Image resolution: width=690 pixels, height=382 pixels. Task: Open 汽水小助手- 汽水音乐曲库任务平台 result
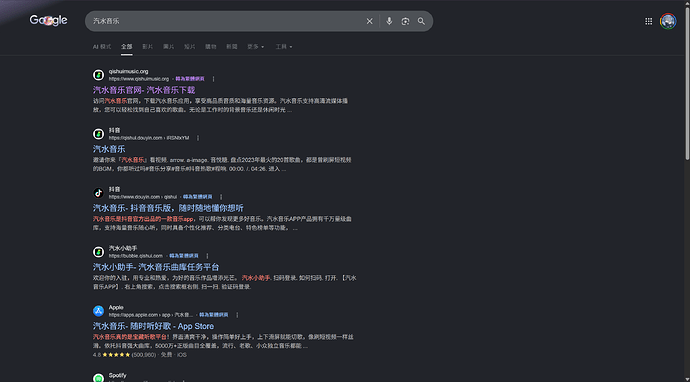[156, 267]
